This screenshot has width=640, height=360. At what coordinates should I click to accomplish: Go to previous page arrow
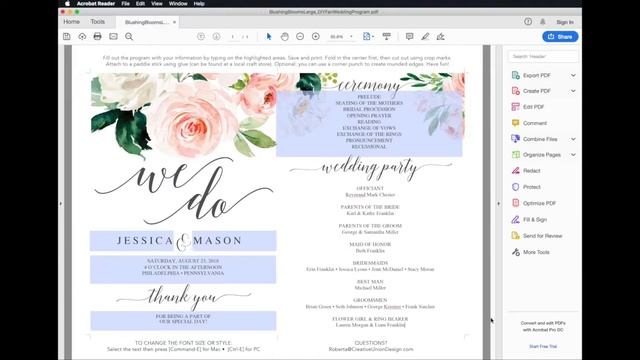click(201, 37)
